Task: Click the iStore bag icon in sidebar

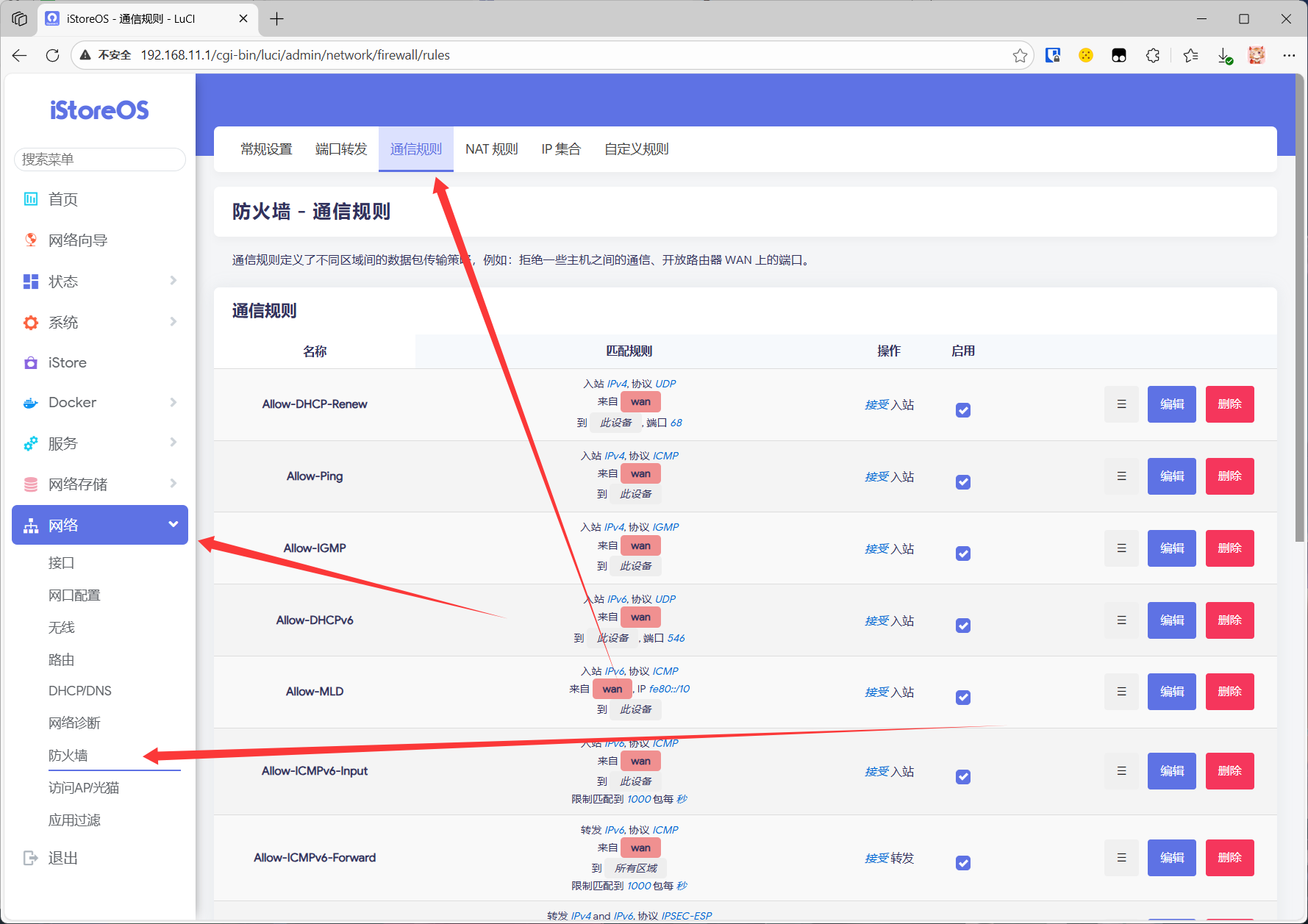Action: [x=31, y=363]
